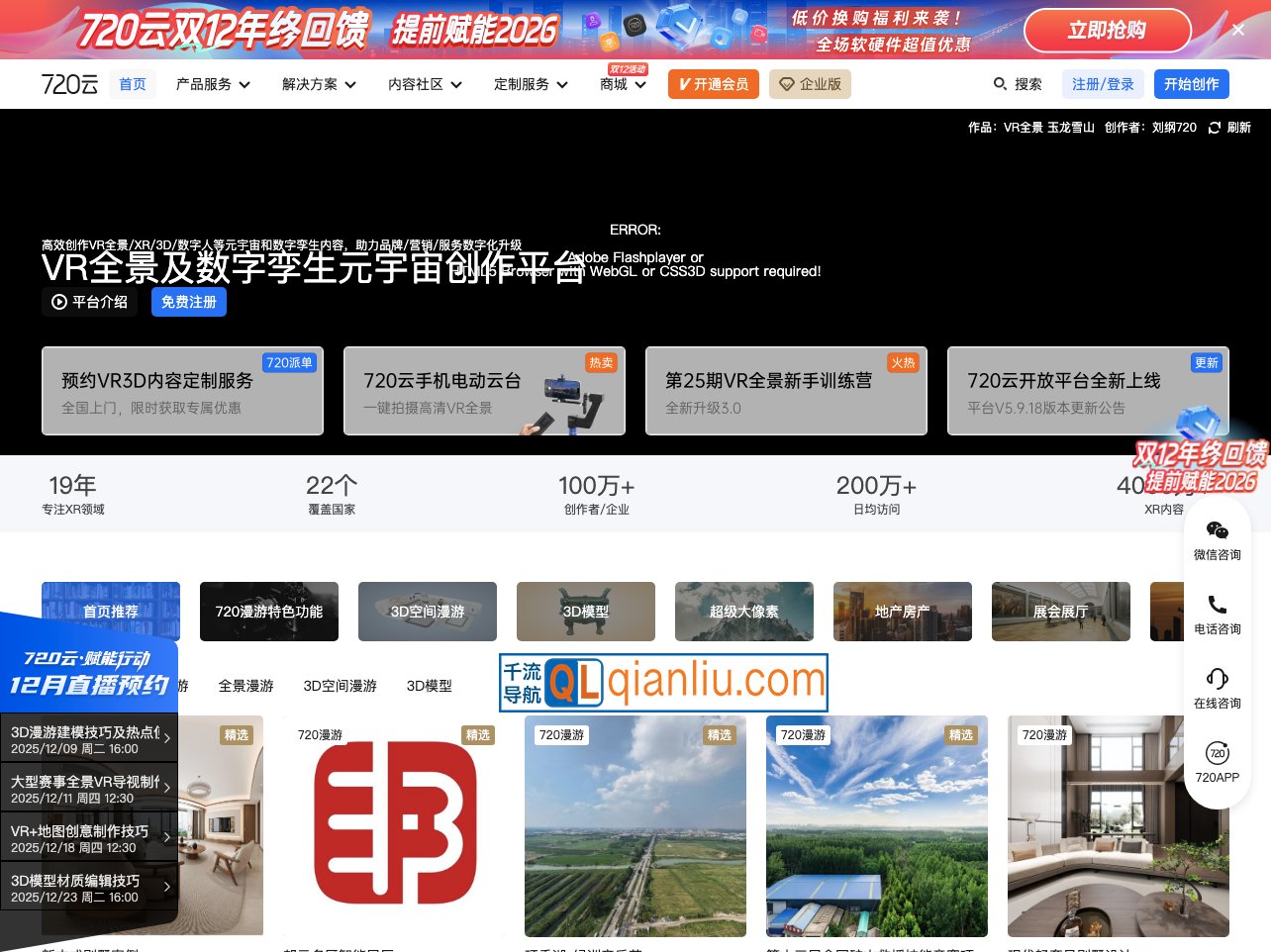Viewport: 1271px width, 952px height.
Task: Start 在线咨询 via the headset icon
Action: (1217, 678)
